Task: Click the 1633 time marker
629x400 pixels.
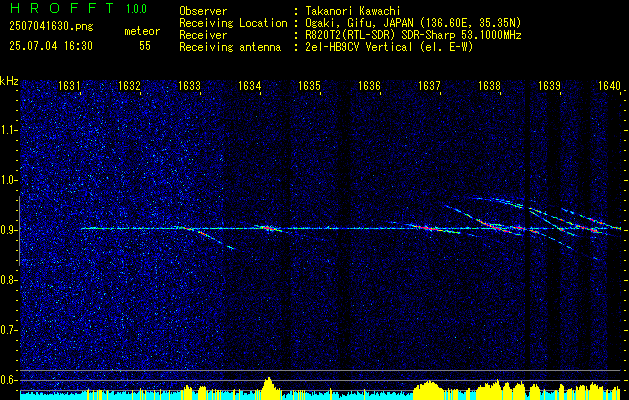Action: coord(189,86)
